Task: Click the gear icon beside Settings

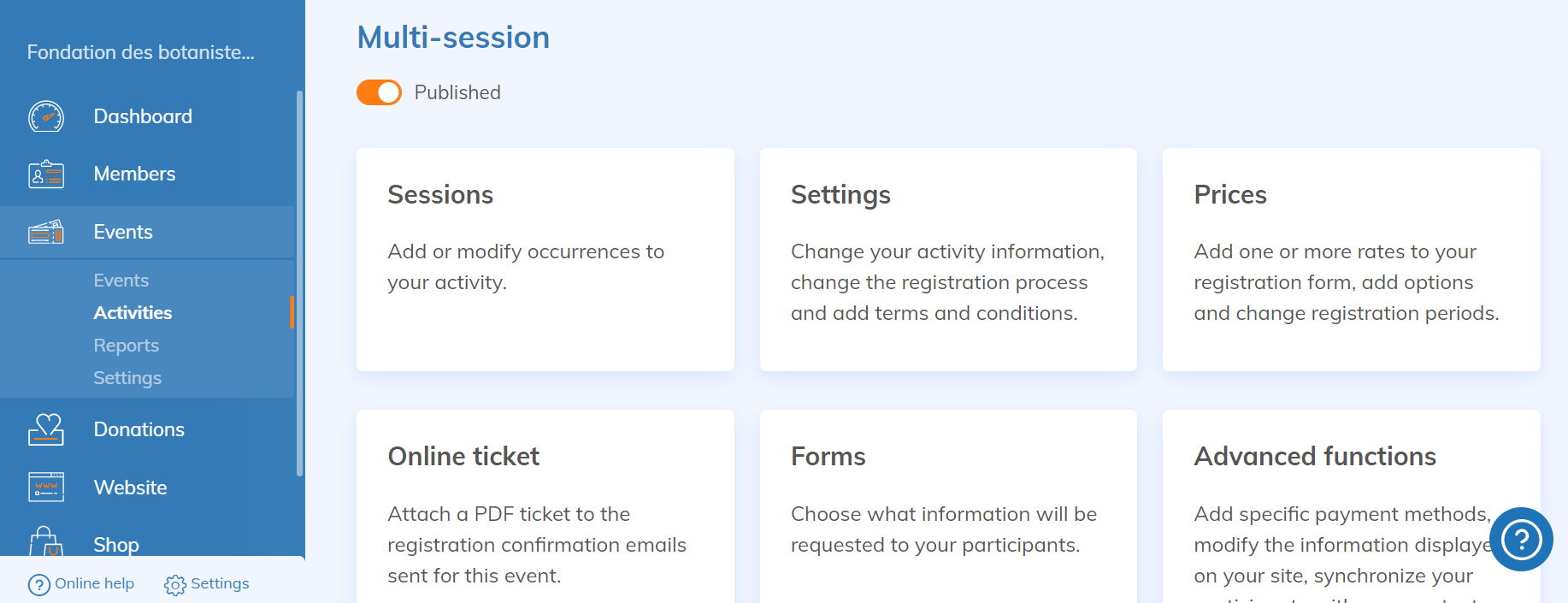Action: point(175,585)
